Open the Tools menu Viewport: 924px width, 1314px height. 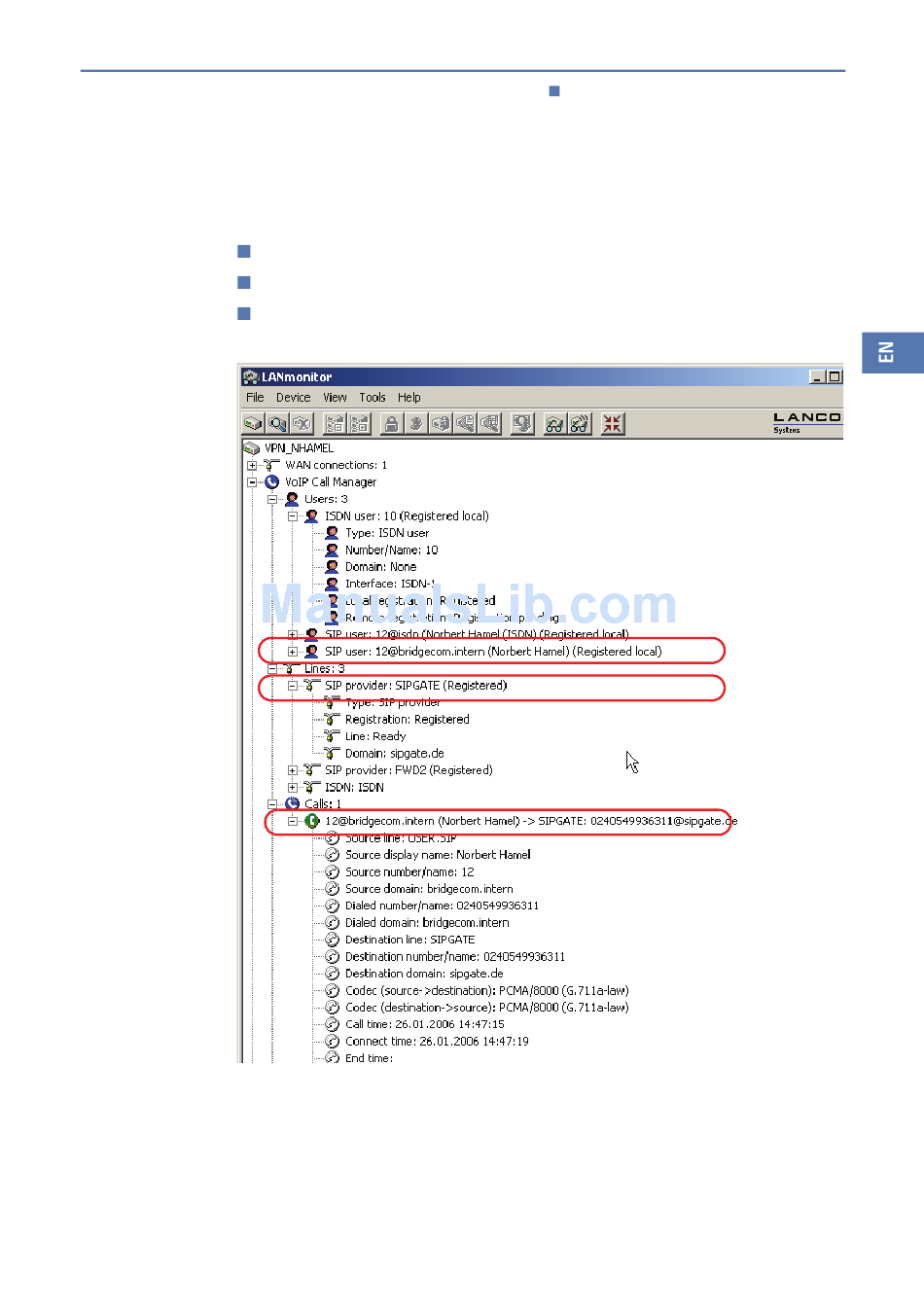pyautogui.click(x=372, y=398)
